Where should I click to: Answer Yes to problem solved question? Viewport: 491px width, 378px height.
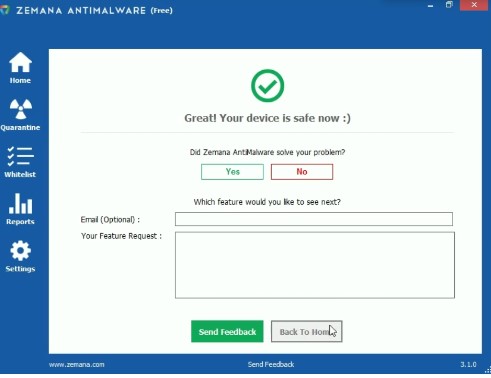tap(232, 172)
